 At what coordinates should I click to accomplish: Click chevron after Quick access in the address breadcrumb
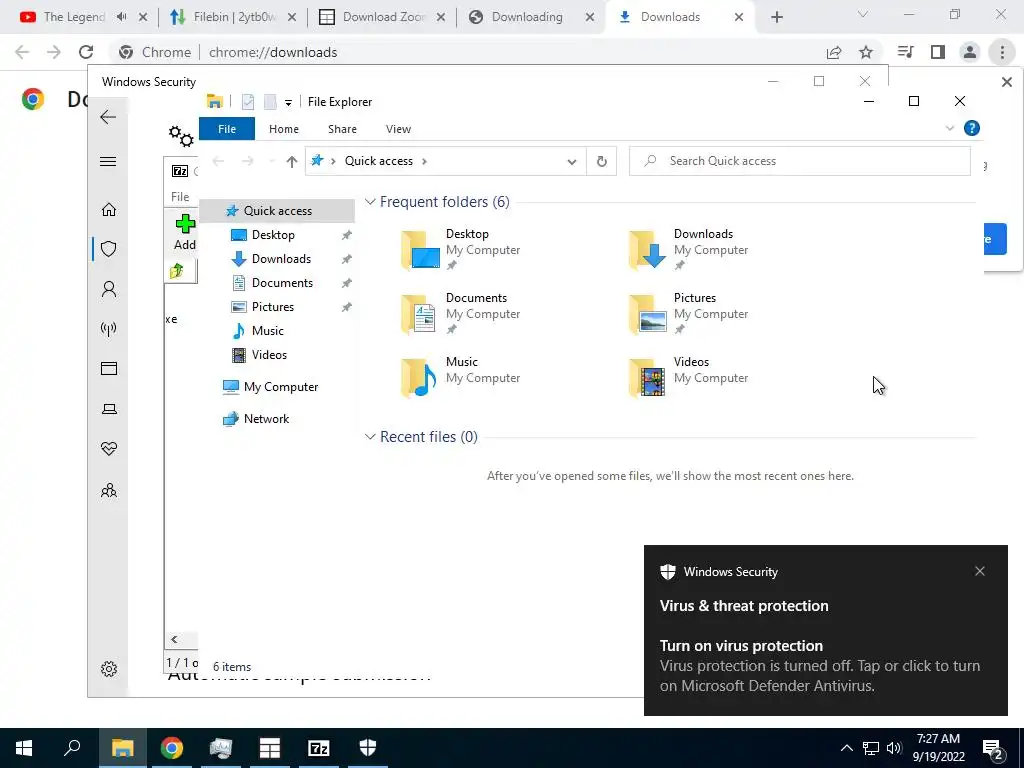click(x=424, y=161)
